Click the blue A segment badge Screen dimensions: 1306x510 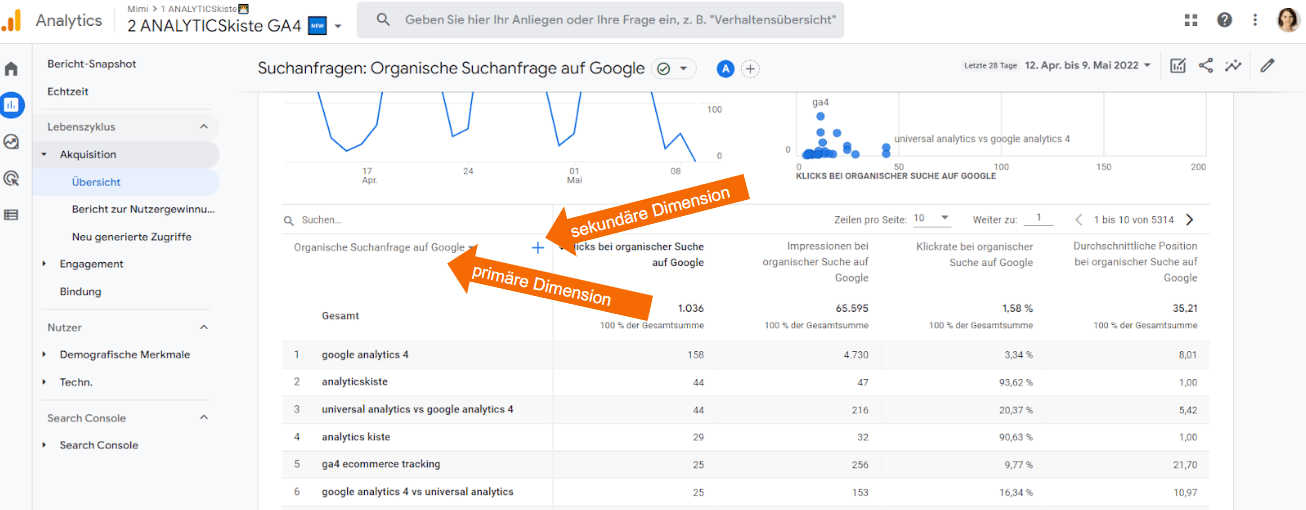point(725,69)
